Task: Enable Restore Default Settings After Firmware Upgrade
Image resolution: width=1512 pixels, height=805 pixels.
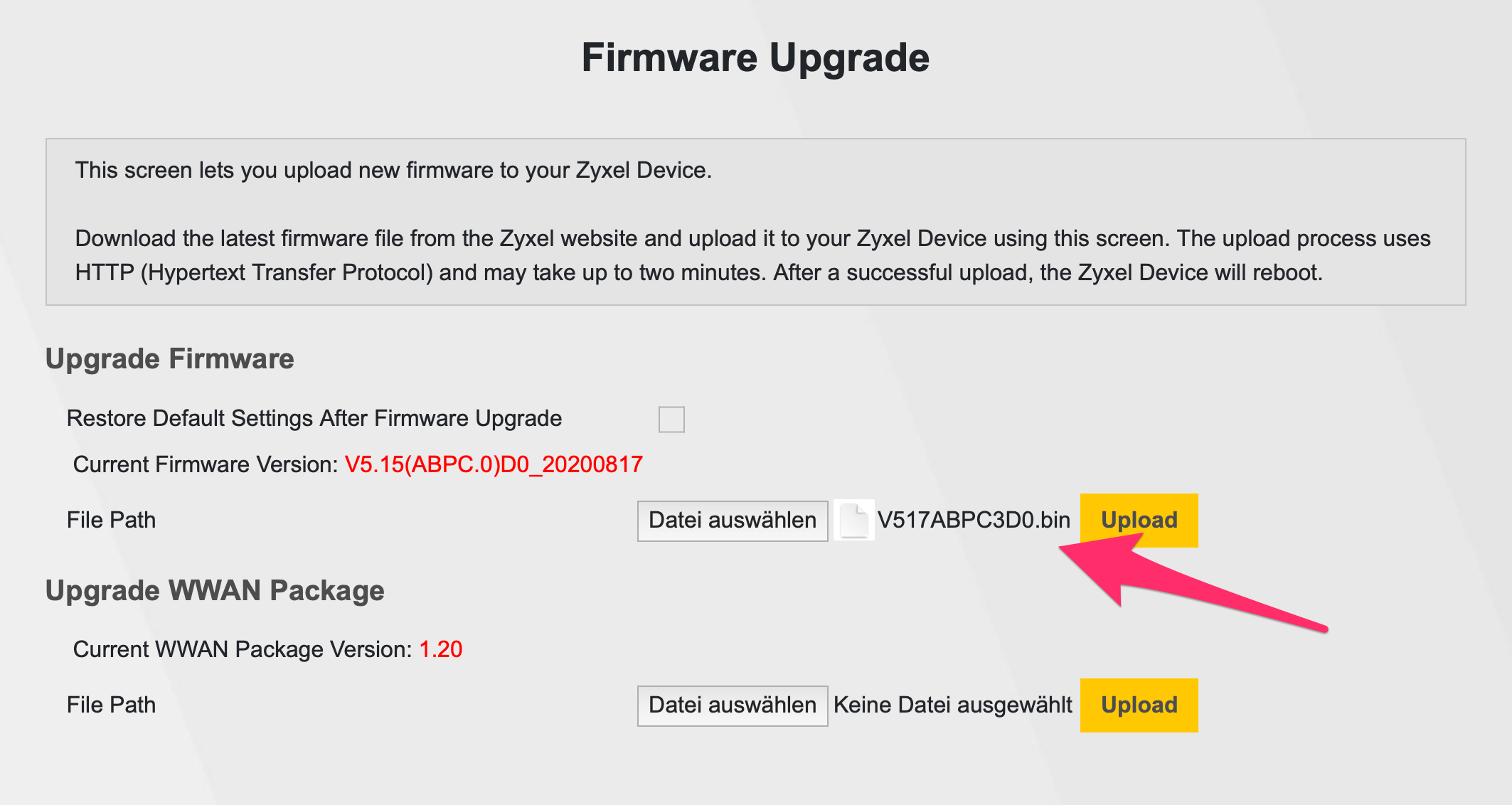Action: click(671, 419)
